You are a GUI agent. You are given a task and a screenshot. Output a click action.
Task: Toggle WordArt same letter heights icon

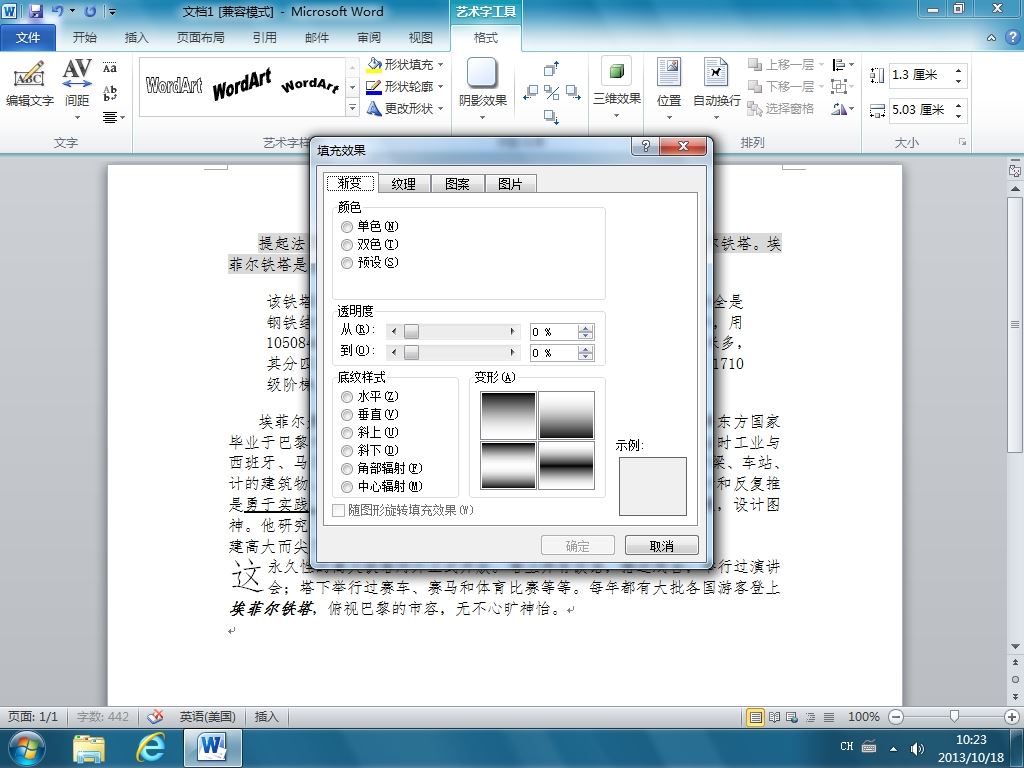[110, 68]
